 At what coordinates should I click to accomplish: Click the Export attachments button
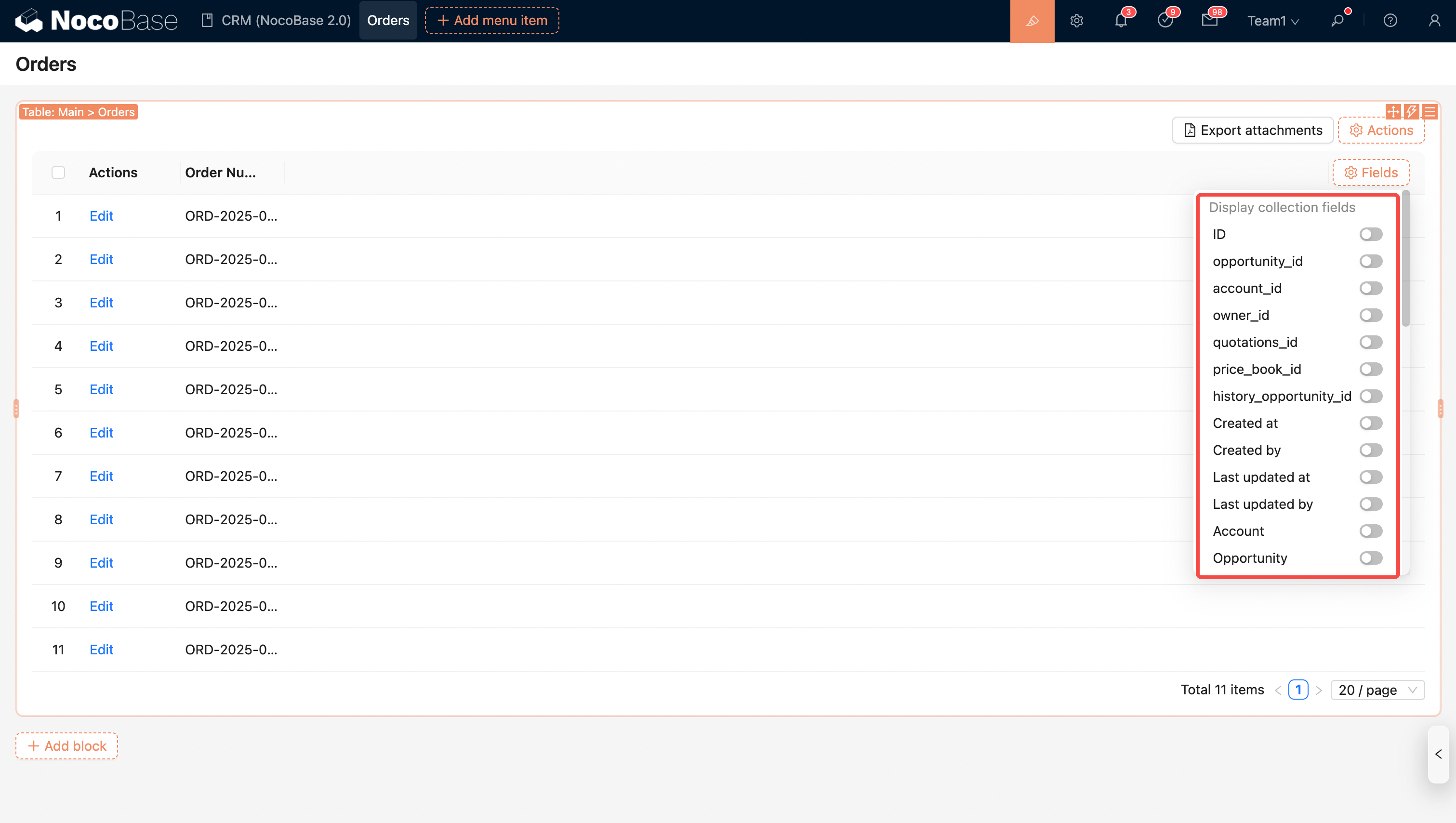(1253, 131)
